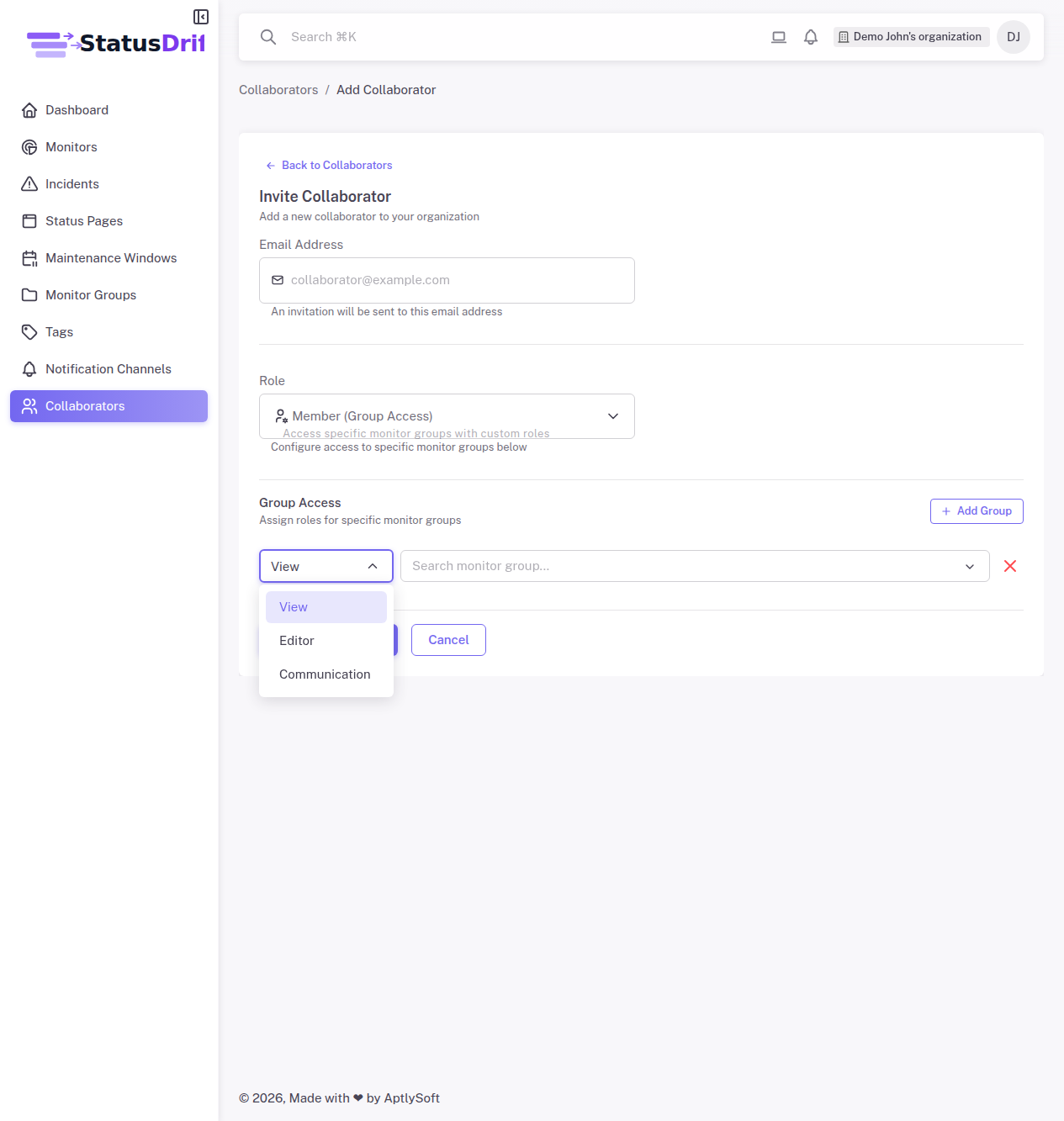
Task: Follow the Back to Collaborators link
Action: tap(329, 165)
